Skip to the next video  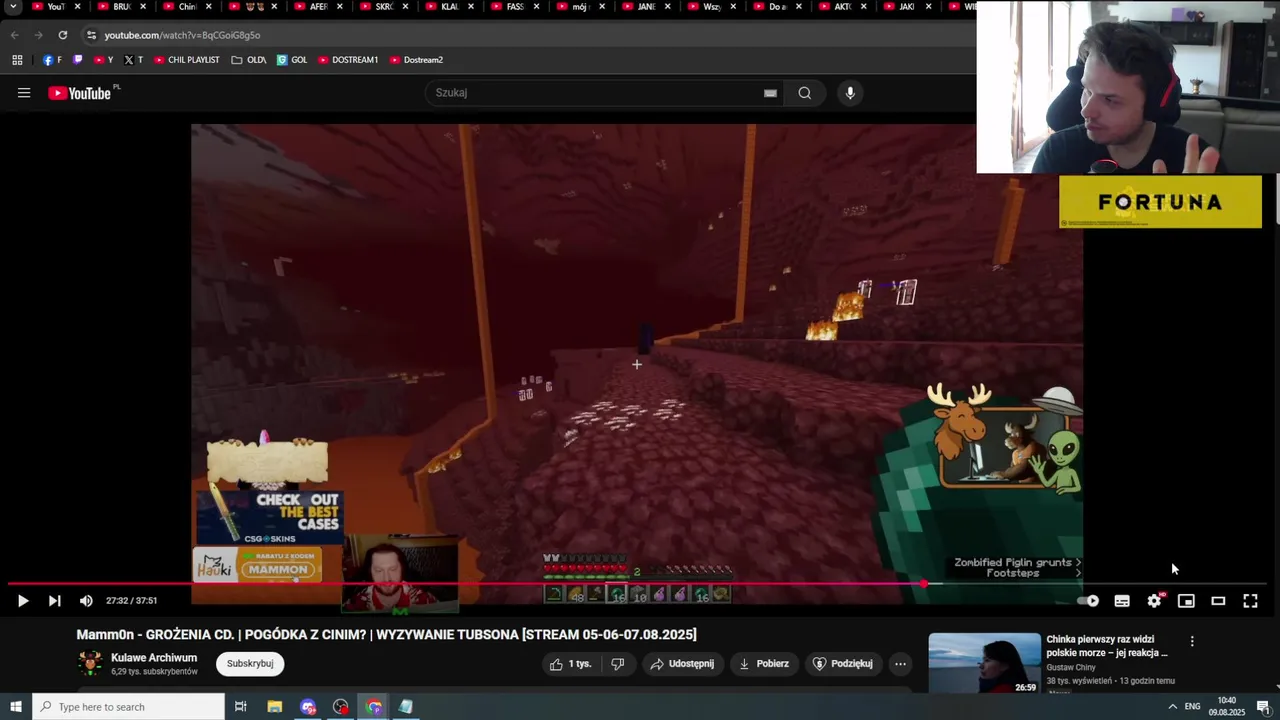(x=54, y=601)
